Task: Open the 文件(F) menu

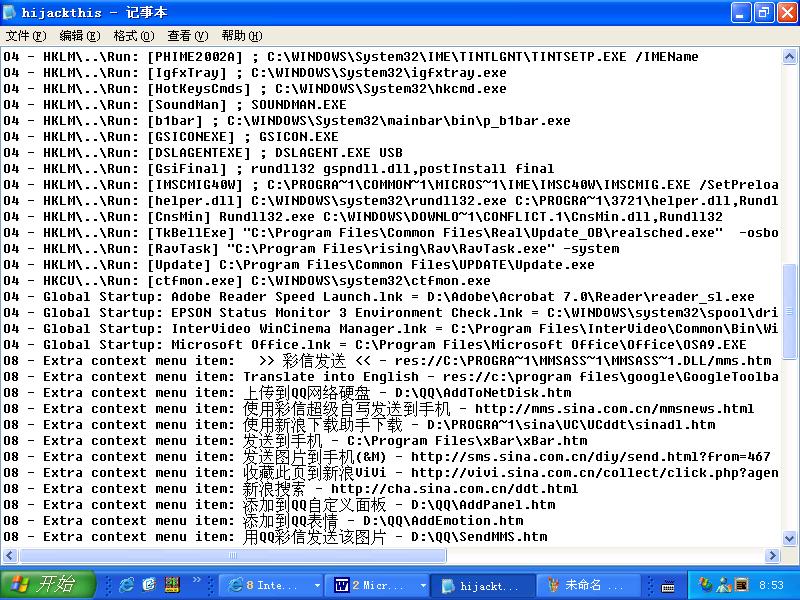Action: coord(26,36)
